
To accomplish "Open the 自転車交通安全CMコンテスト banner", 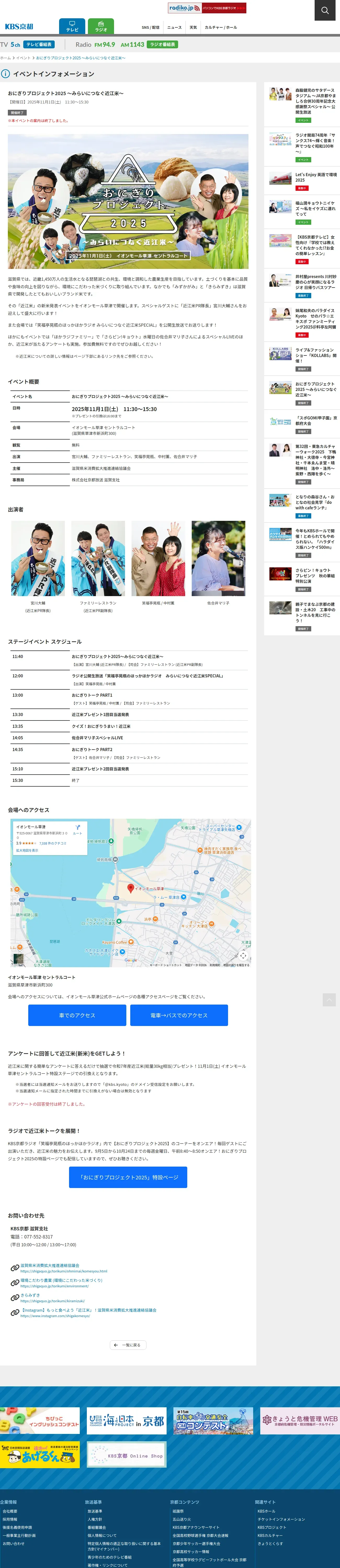I will [x=213, y=1421].
